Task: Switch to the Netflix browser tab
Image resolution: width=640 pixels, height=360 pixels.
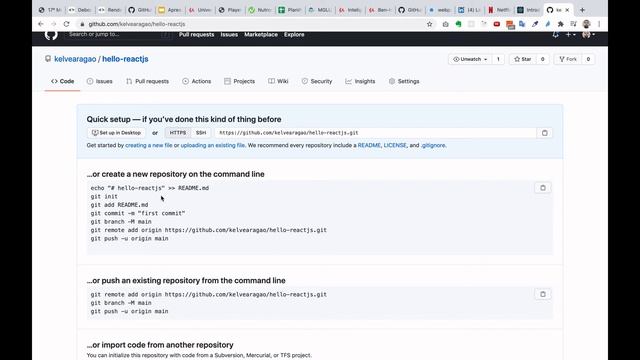Action: [x=500, y=10]
